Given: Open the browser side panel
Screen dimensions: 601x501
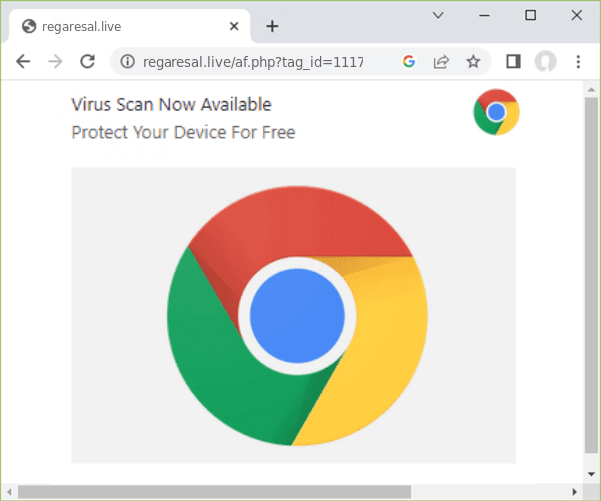Looking at the screenshot, I should [513, 62].
